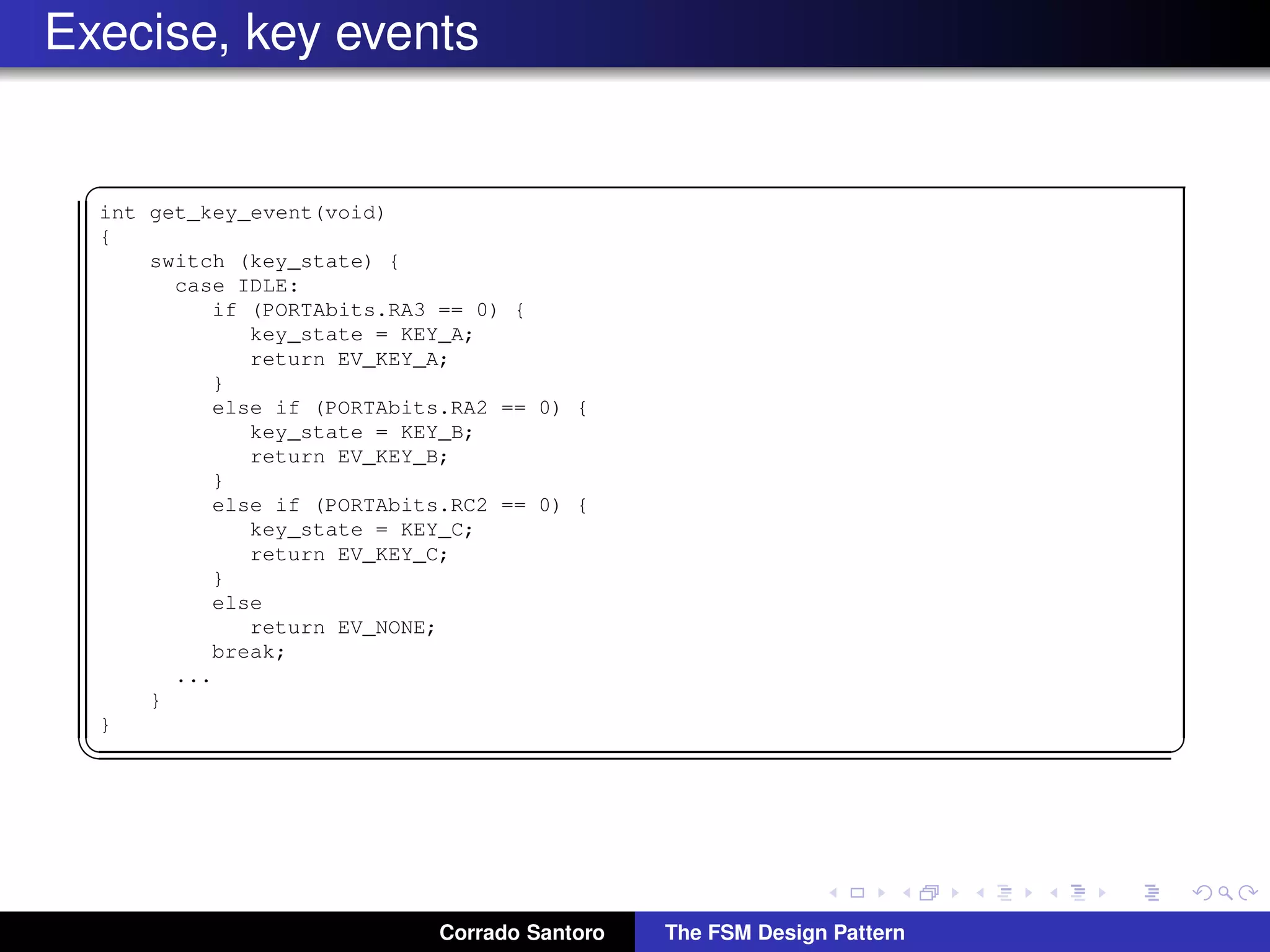Click the slide rectangle navigation icon
This screenshot has height=952, width=1270.
pos(857,893)
